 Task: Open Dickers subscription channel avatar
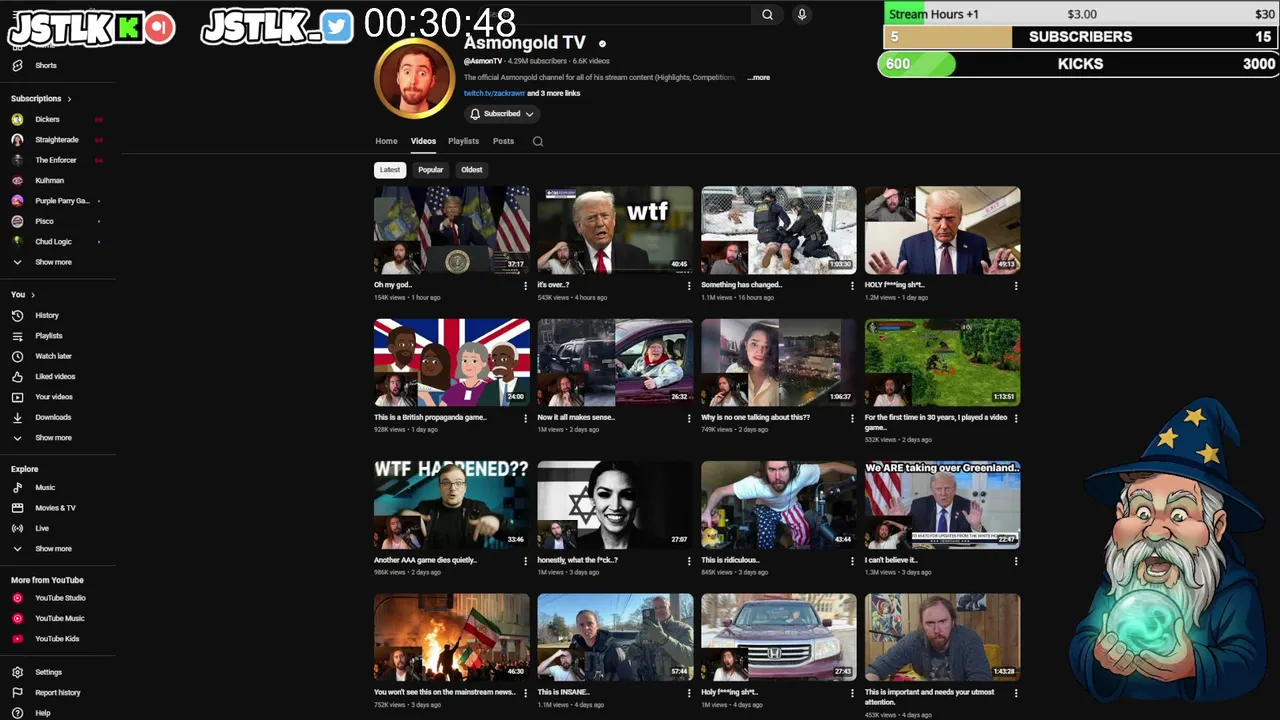[x=17, y=119]
